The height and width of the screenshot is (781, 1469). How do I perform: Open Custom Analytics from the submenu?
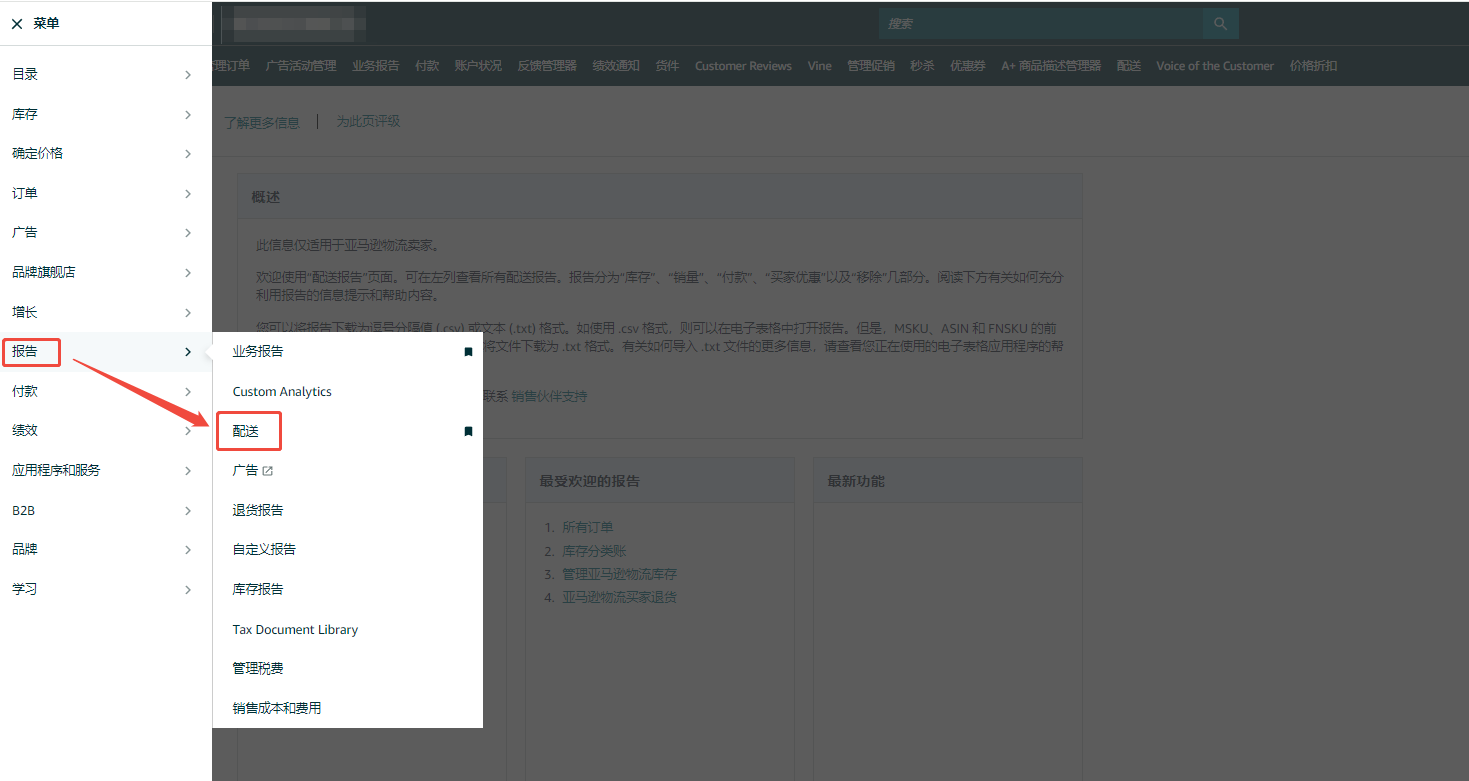click(x=282, y=392)
